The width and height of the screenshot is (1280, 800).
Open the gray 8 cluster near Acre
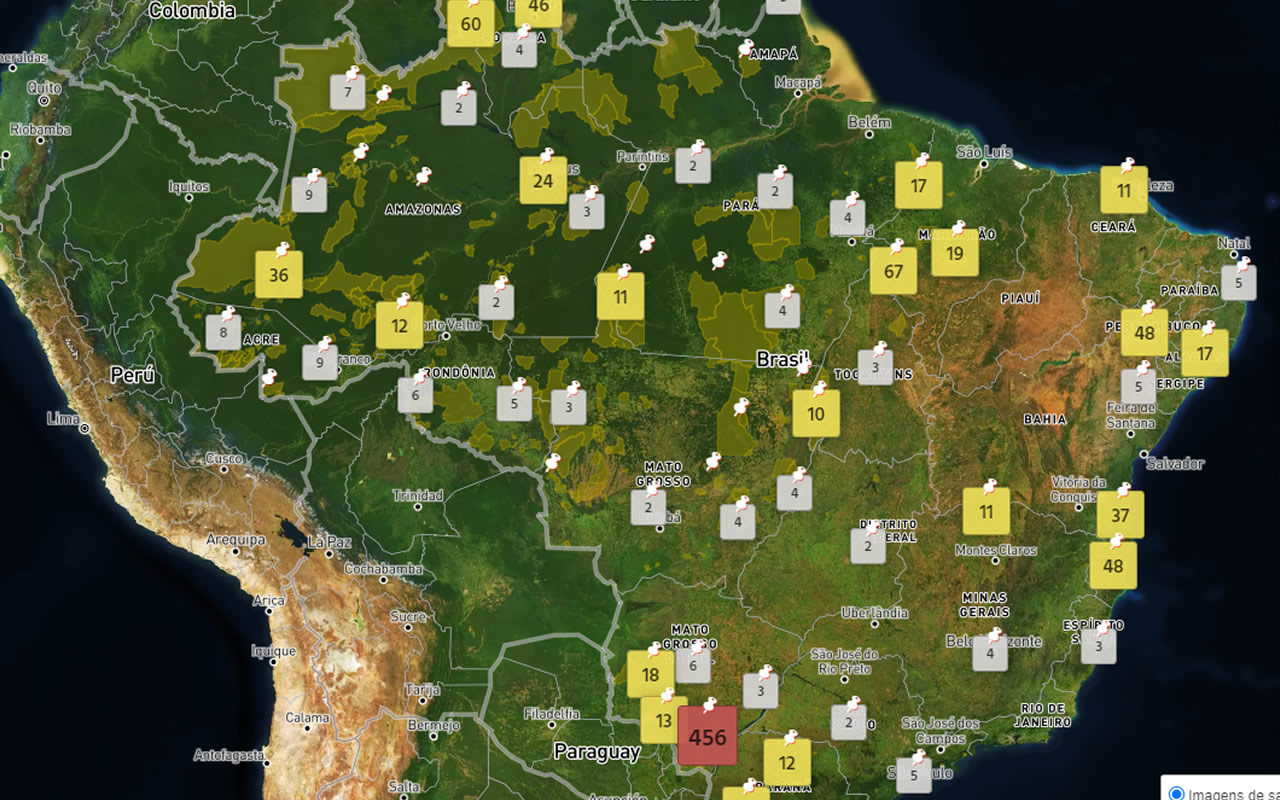pos(223,332)
